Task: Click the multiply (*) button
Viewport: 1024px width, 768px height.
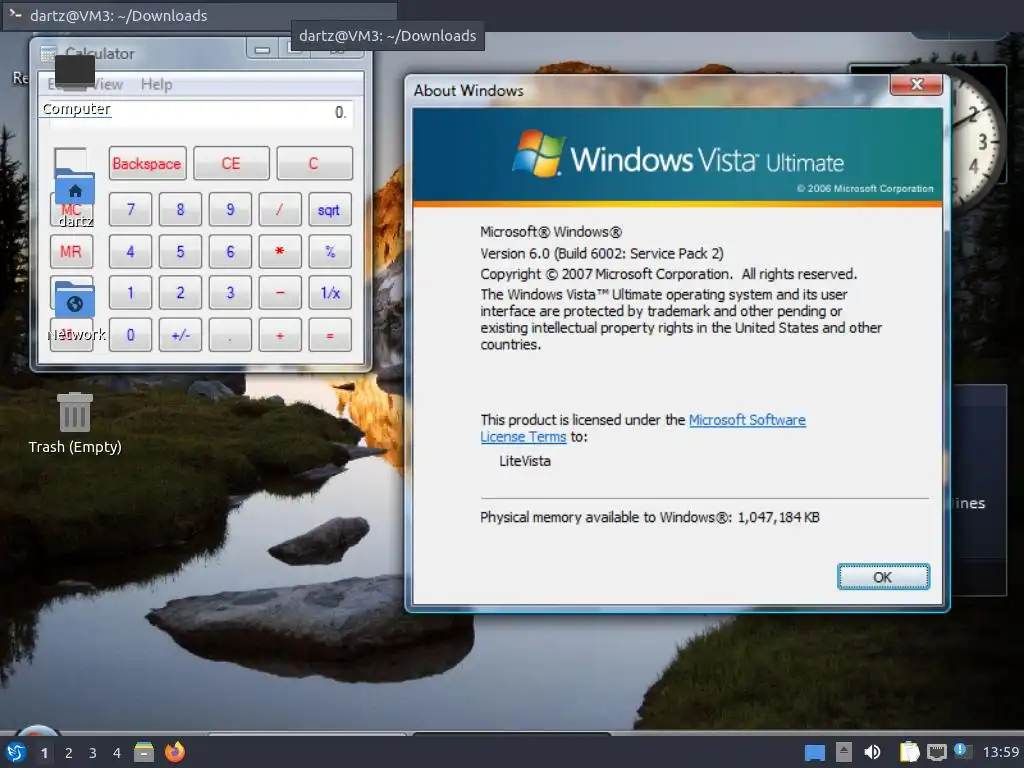Action: point(280,251)
